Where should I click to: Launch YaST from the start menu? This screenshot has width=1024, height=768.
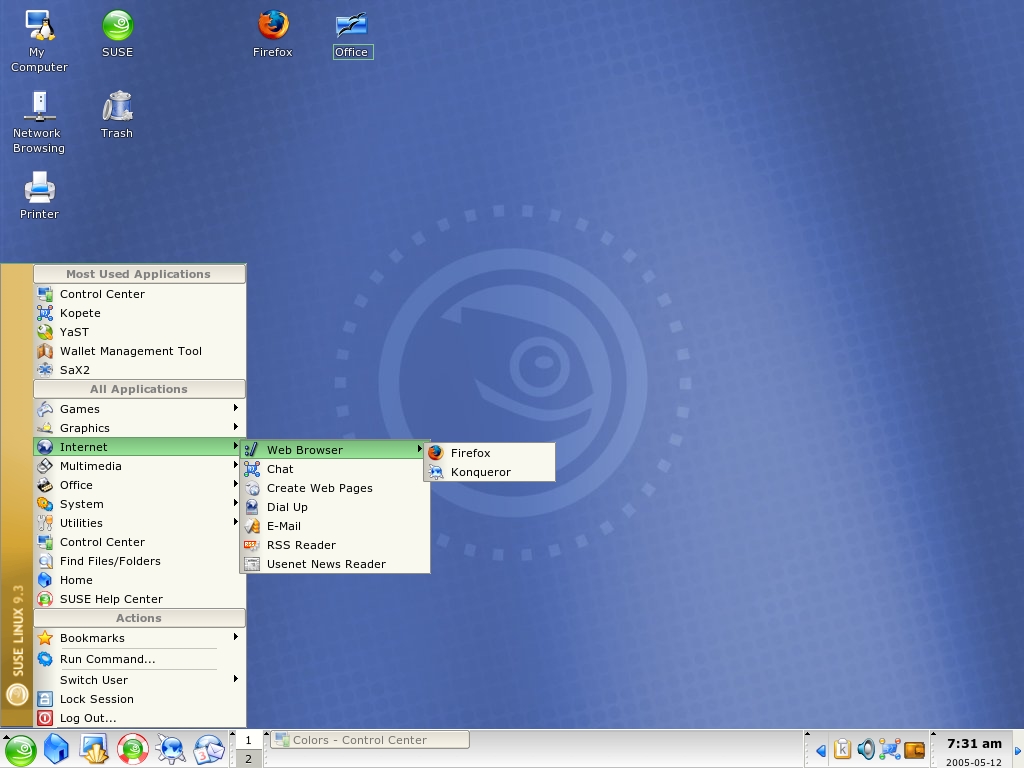pyautogui.click(x=139, y=332)
